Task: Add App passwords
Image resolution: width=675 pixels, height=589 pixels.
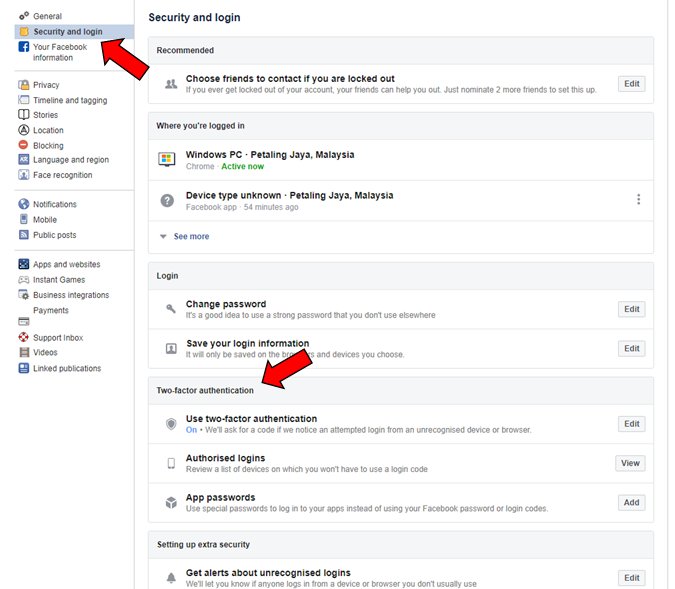Action: click(632, 502)
